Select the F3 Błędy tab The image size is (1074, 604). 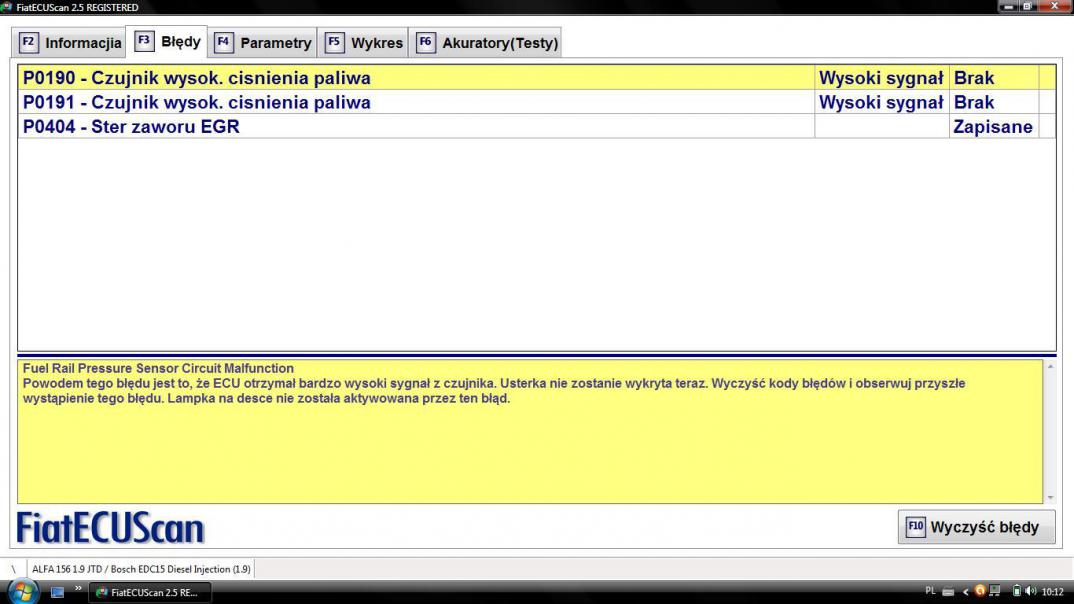[x=167, y=42]
